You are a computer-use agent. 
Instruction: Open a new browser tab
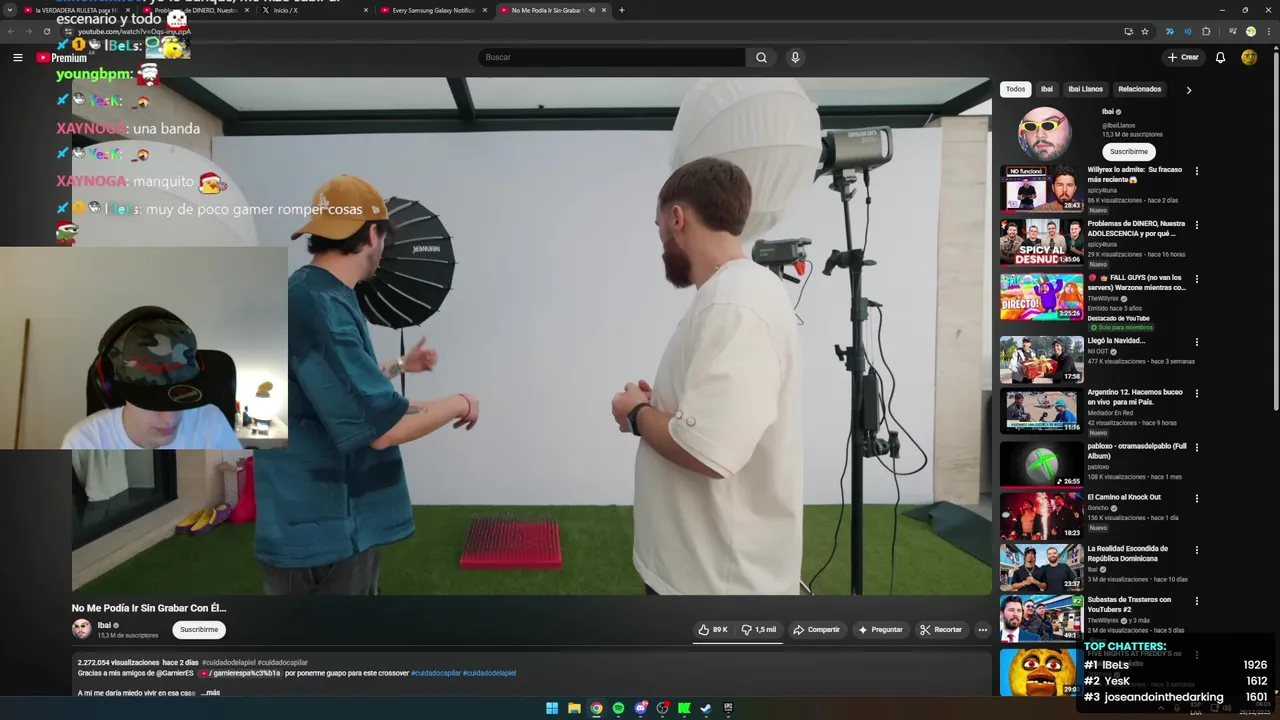[x=621, y=10]
